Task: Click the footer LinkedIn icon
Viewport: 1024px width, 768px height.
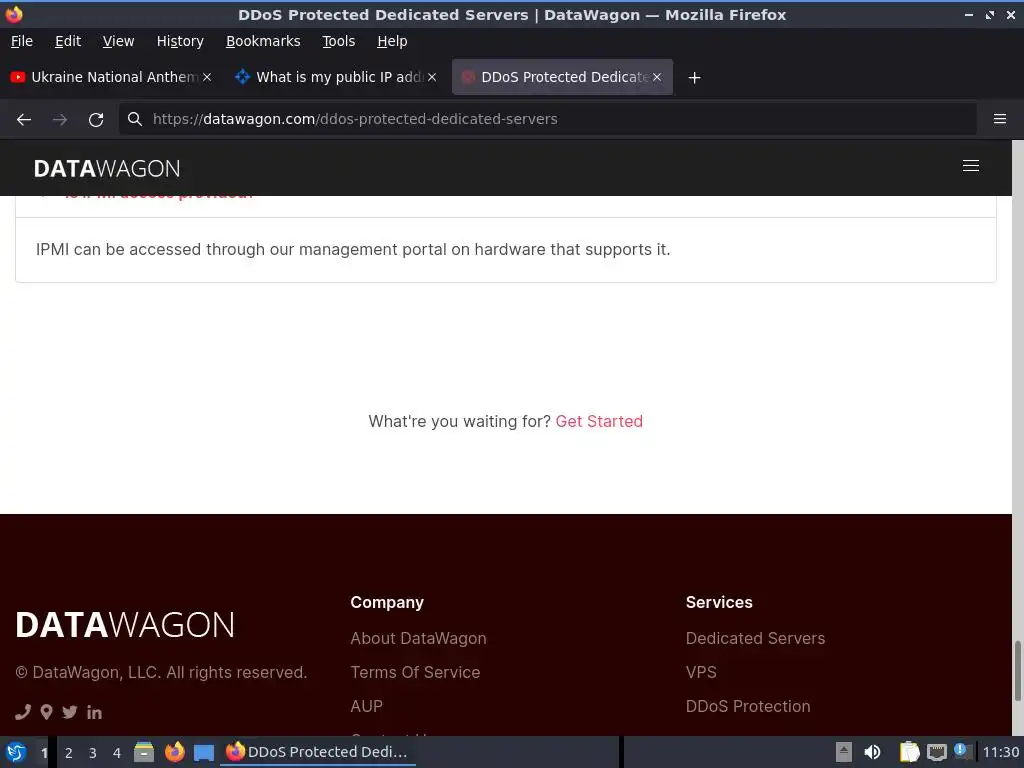Action: pyautogui.click(x=94, y=712)
